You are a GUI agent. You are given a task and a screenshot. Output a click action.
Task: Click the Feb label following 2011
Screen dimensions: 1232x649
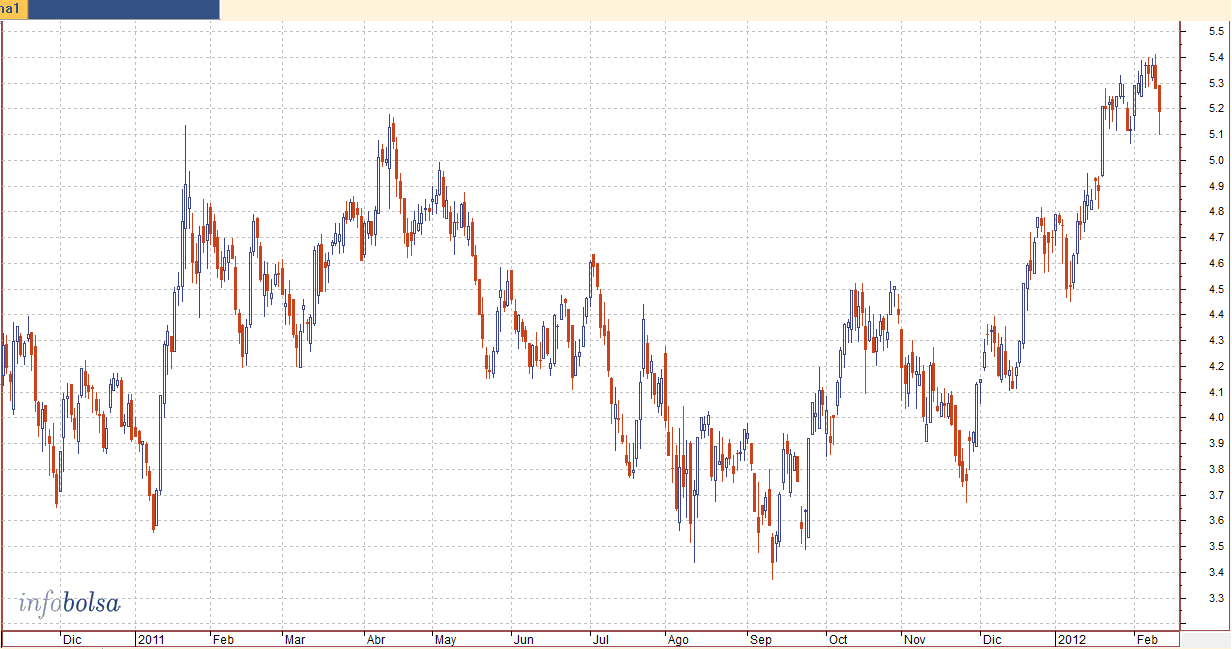tap(223, 639)
